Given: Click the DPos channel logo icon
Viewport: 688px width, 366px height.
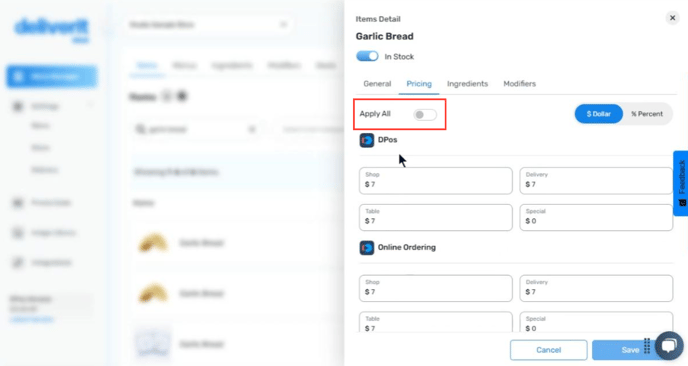Looking at the screenshot, I should [x=367, y=140].
